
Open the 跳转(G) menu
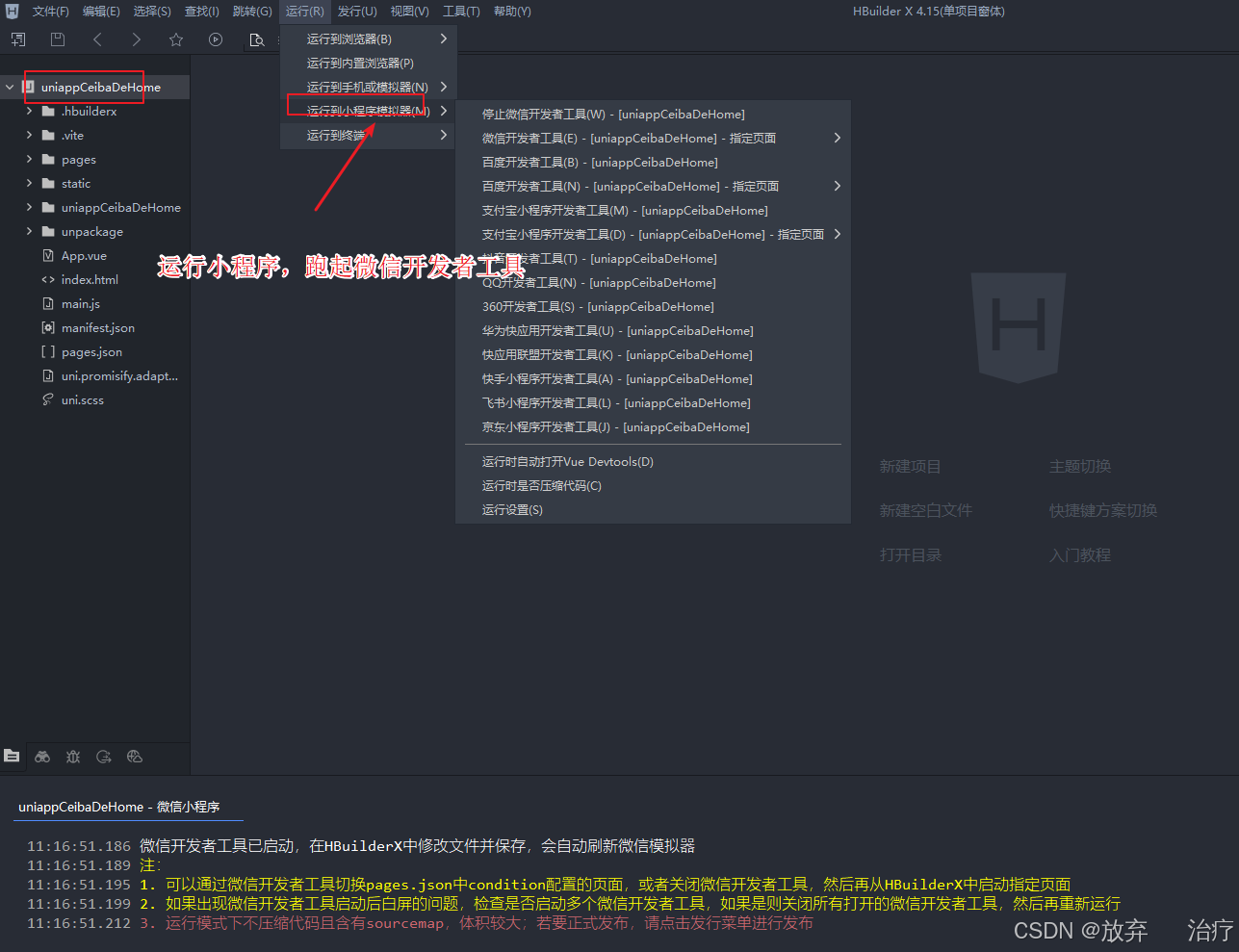pyautogui.click(x=252, y=11)
